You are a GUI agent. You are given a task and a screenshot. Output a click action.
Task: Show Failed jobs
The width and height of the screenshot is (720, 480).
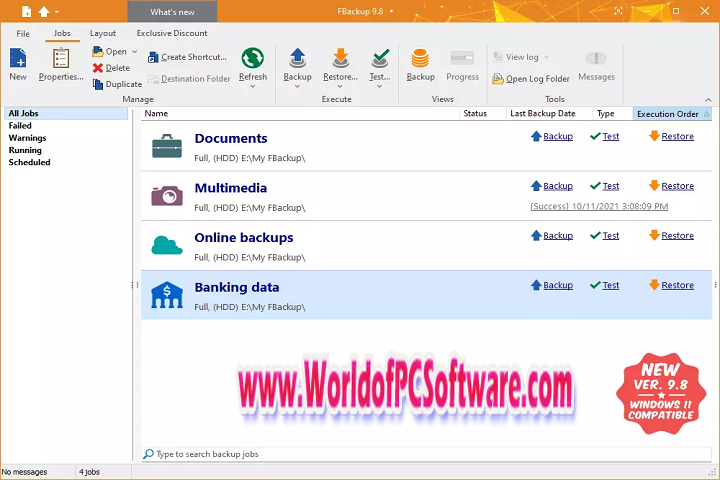click(20, 126)
